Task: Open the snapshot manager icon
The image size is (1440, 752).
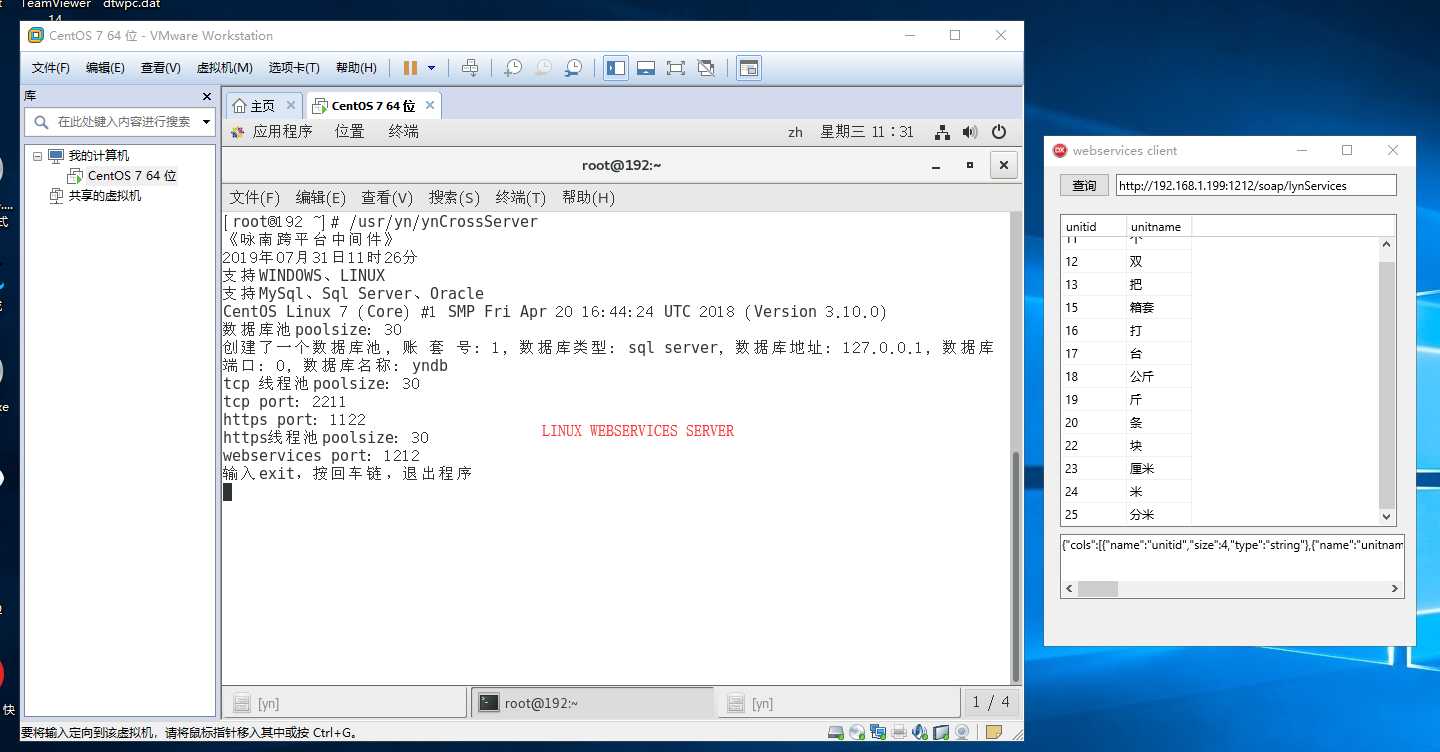Action: [573, 68]
